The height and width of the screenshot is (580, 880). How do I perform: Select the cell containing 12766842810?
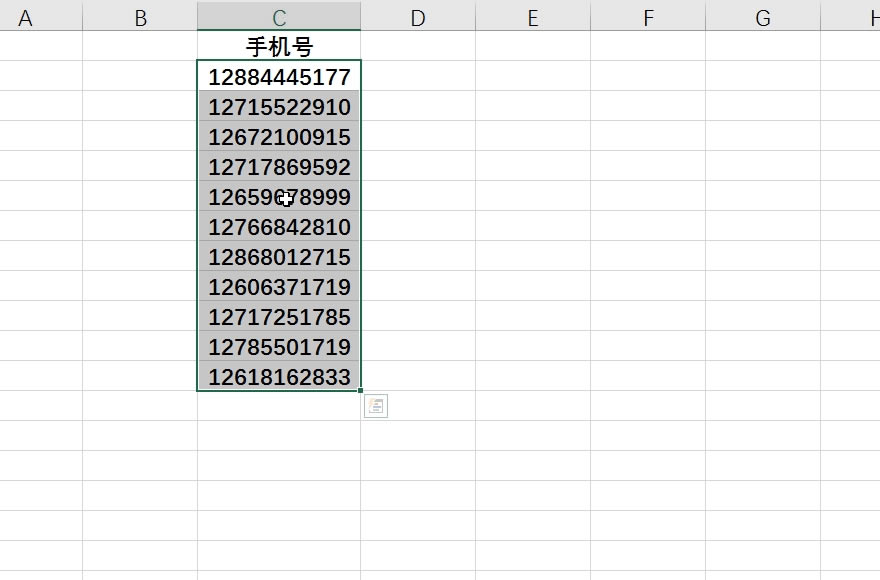[x=278, y=227]
